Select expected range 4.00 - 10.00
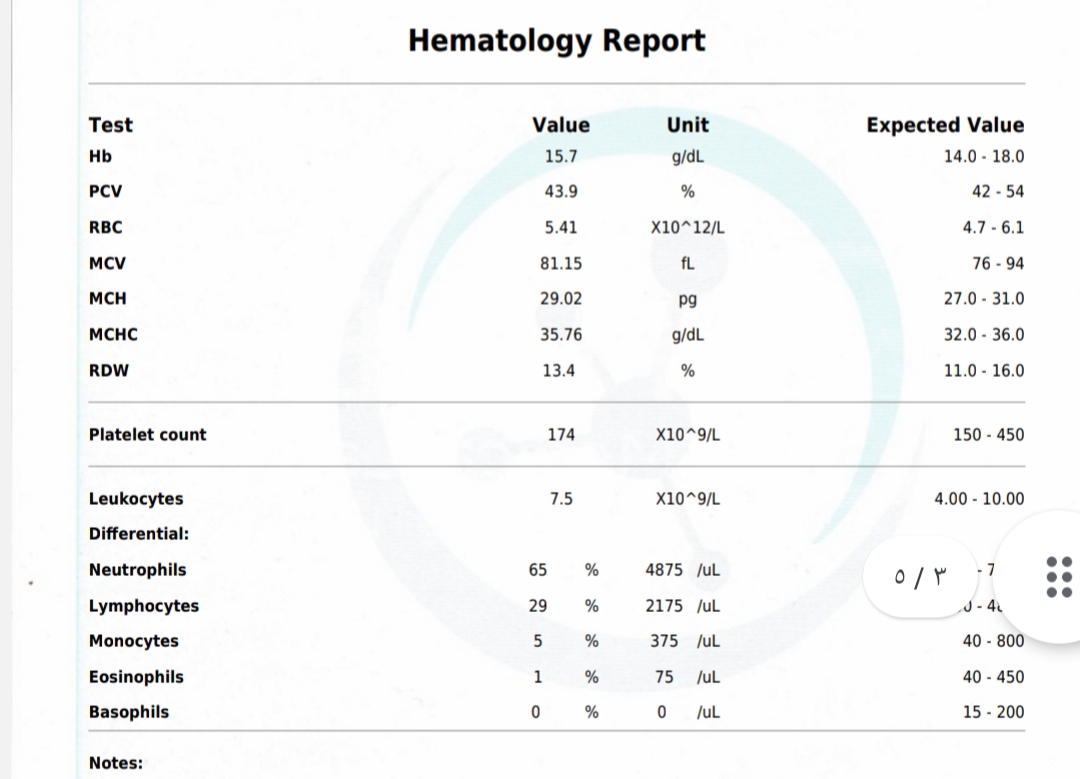The width and height of the screenshot is (1080, 779). pos(979,499)
